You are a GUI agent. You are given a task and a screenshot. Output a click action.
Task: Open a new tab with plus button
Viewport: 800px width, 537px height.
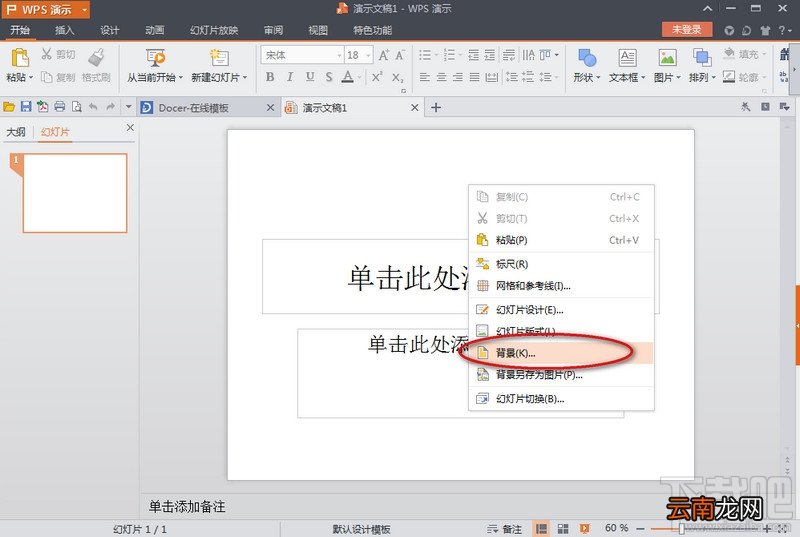pyautogui.click(x=436, y=108)
